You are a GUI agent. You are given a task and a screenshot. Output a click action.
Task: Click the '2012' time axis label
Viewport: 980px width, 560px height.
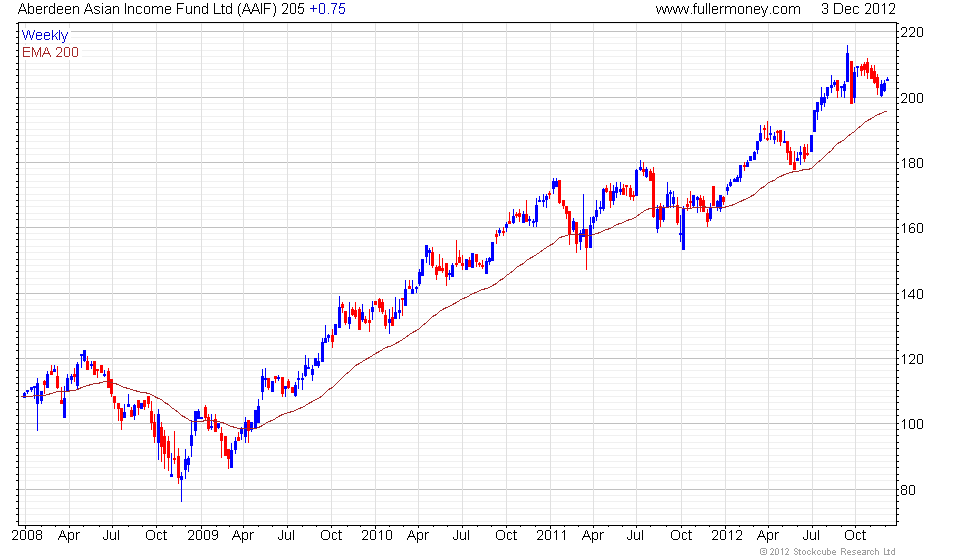[x=727, y=536]
